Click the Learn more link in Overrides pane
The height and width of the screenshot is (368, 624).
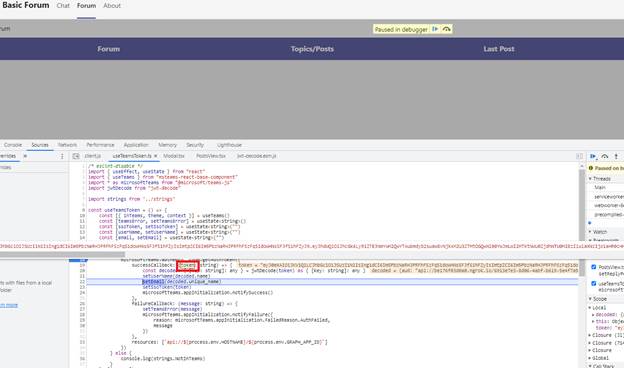click(9, 306)
